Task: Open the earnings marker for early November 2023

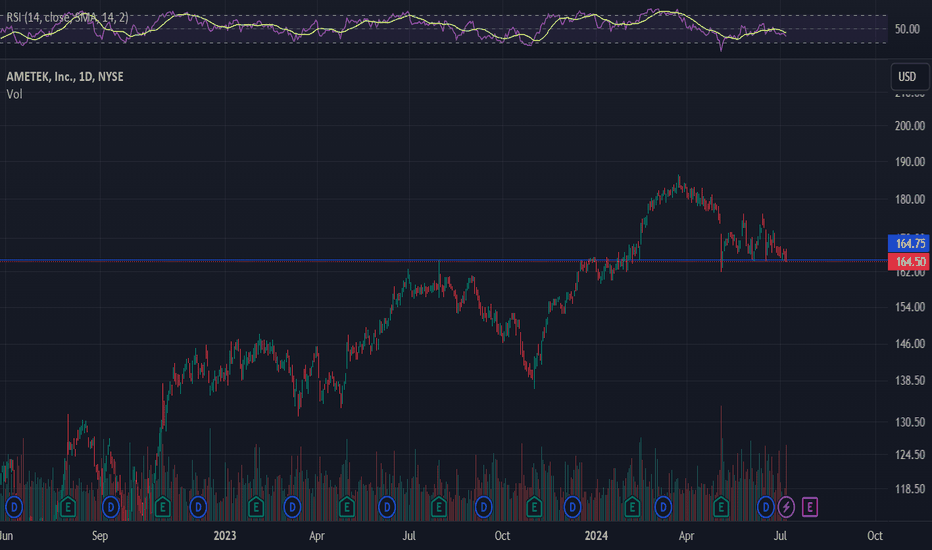Action: (x=534, y=507)
